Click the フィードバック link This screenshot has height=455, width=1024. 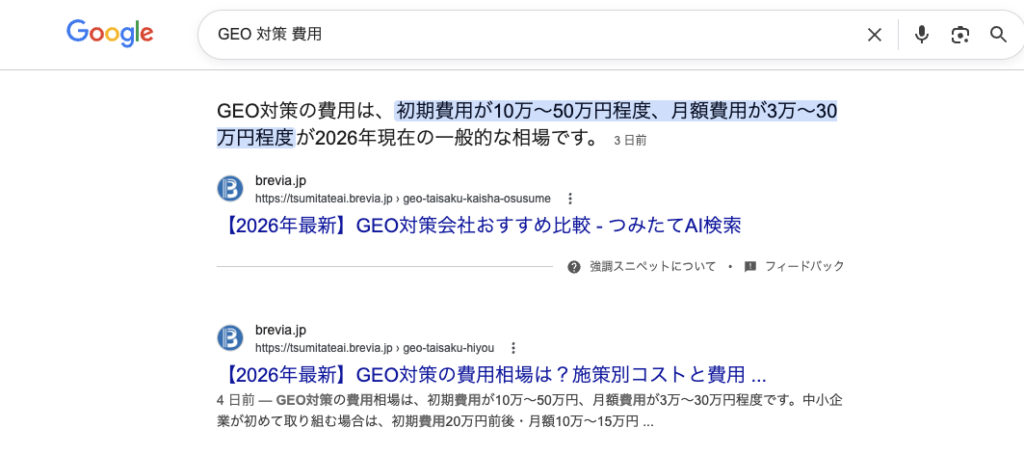804,267
